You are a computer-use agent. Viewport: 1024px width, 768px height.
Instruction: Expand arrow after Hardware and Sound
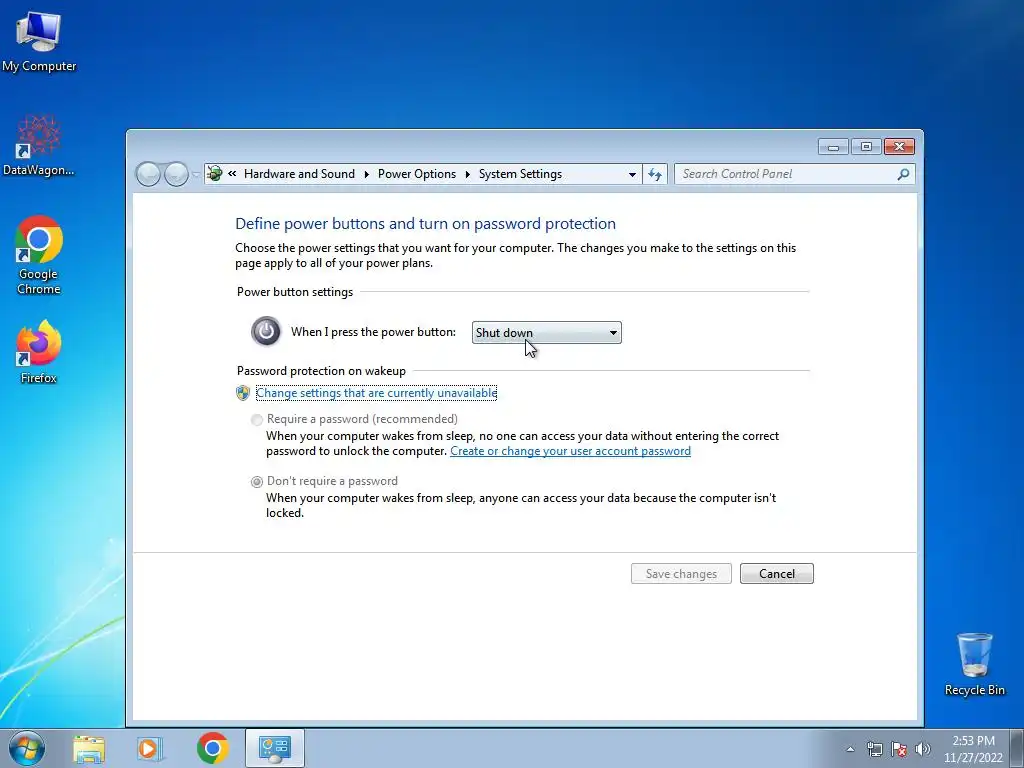(x=366, y=174)
